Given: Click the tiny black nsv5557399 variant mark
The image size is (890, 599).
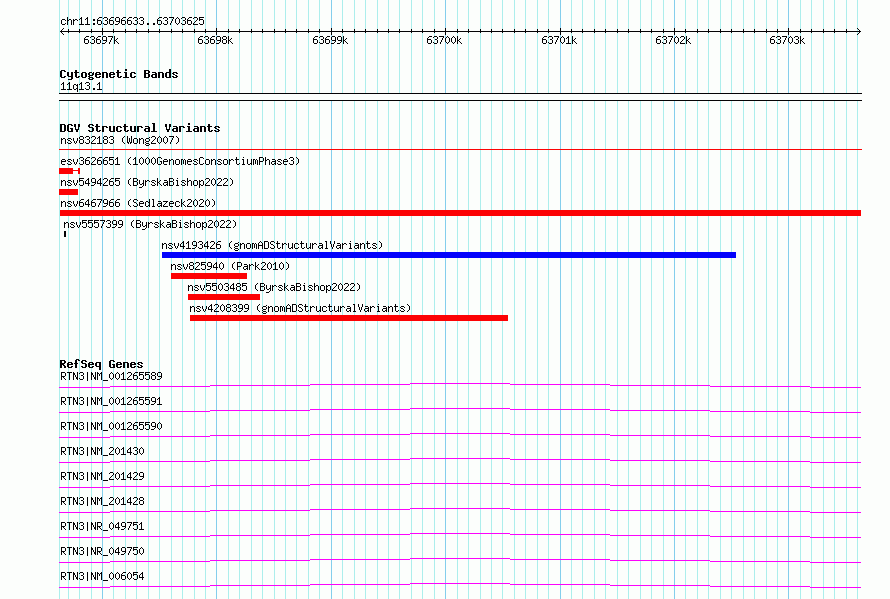Looking at the screenshot, I should (65, 234).
